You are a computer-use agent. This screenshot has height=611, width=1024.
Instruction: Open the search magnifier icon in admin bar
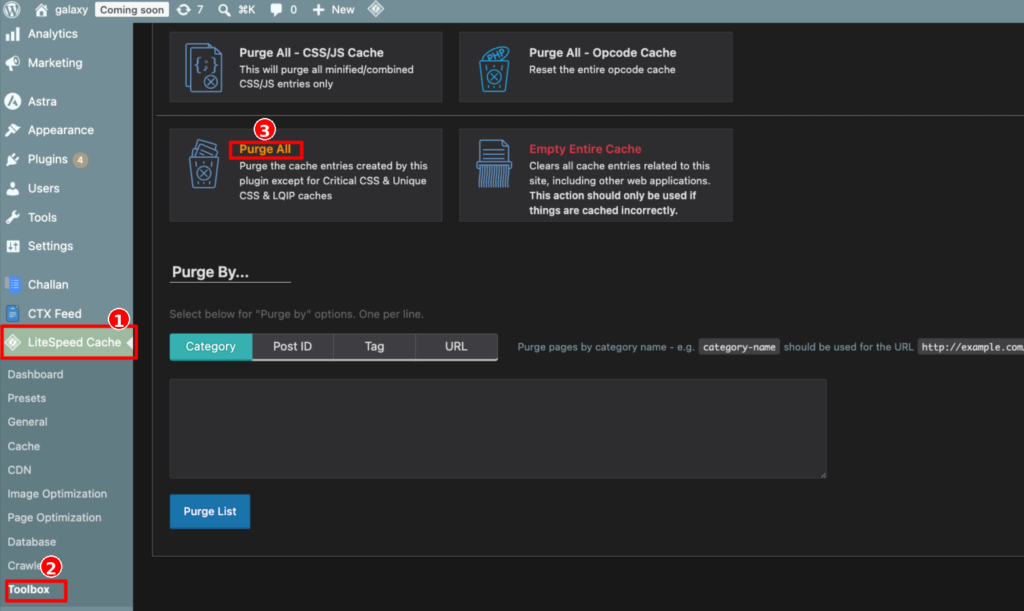(x=224, y=10)
